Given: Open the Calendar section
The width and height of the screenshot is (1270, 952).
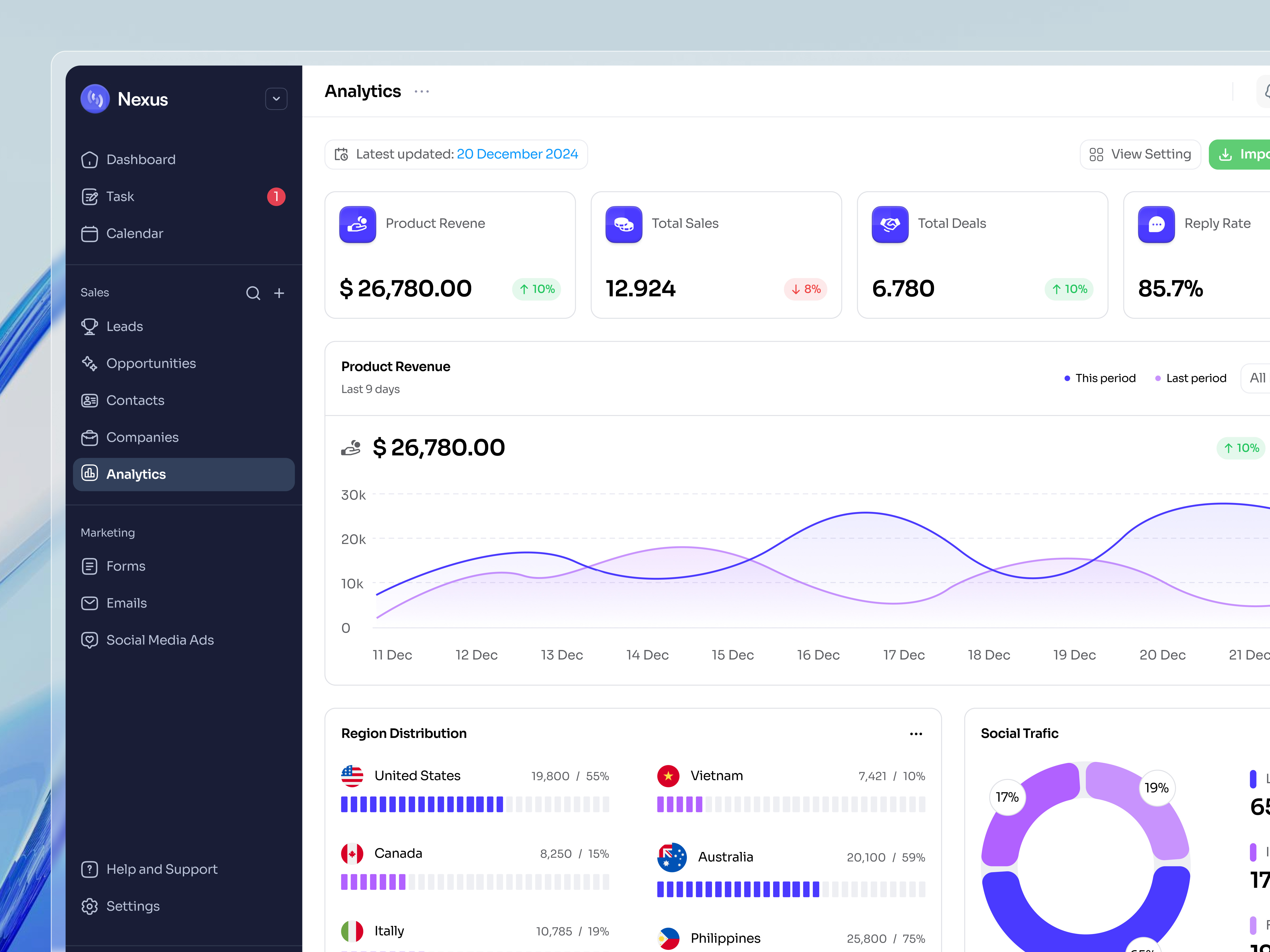Looking at the screenshot, I should click(135, 234).
